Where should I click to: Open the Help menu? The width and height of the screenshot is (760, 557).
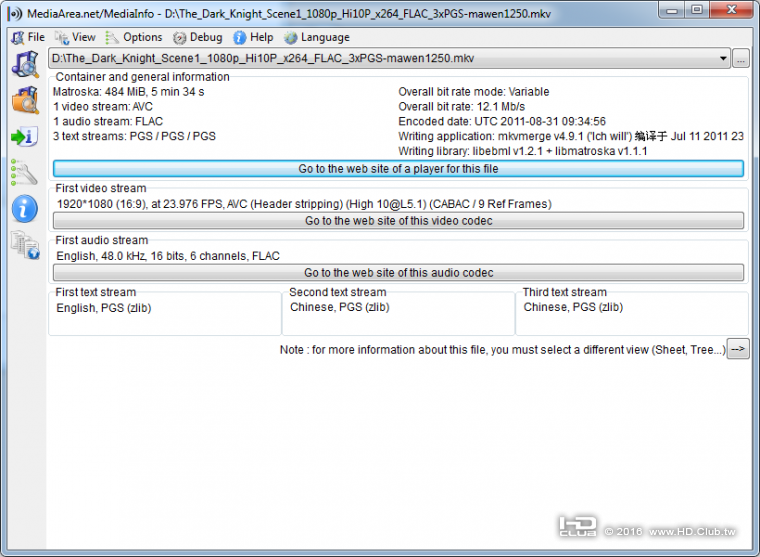tap(253, 37)
